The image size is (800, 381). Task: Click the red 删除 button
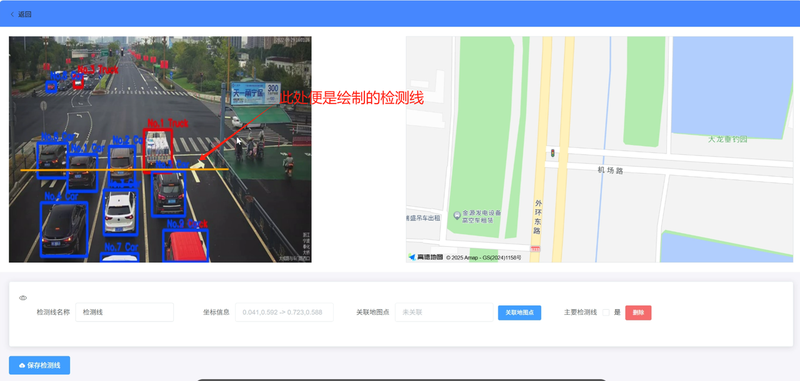coord(638,313)
